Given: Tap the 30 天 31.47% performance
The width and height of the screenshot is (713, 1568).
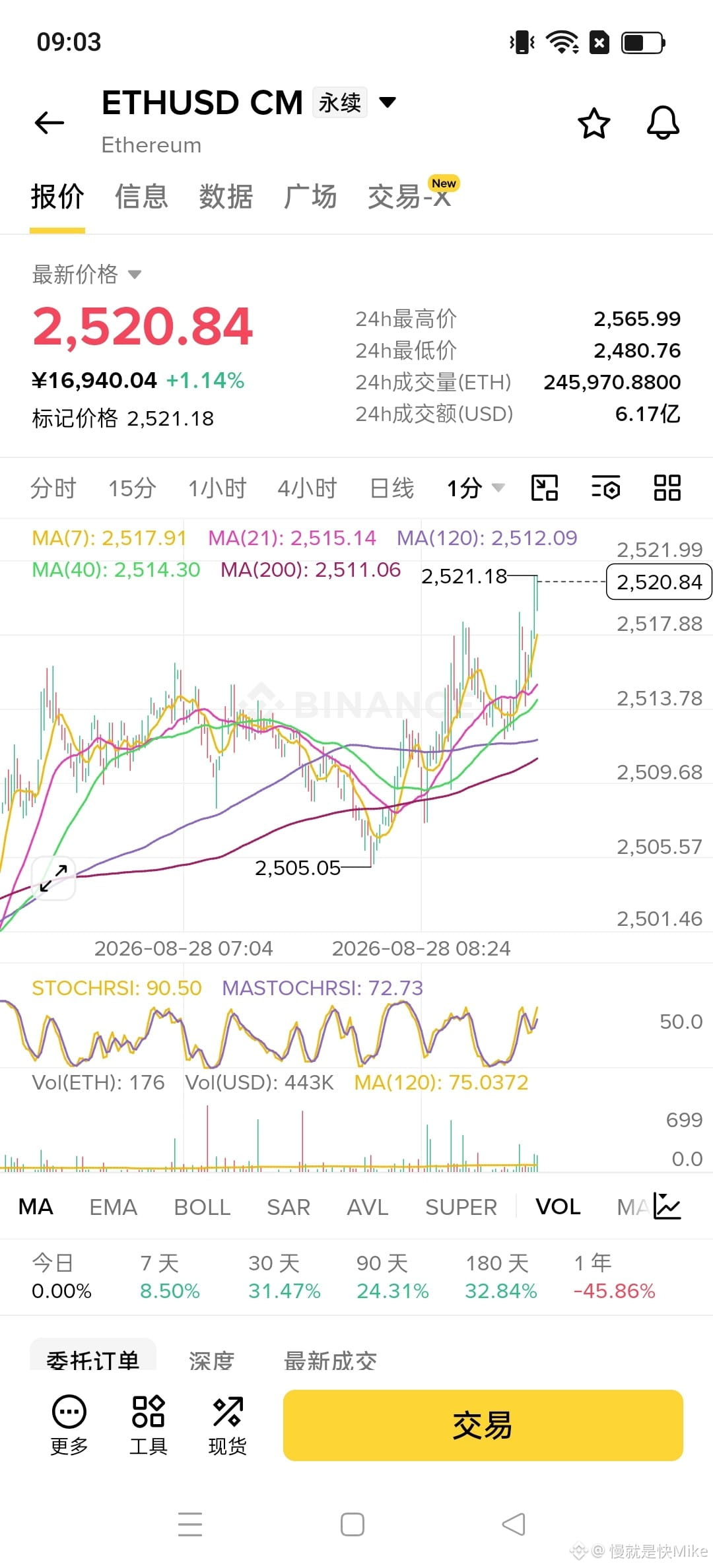Looking at the screenshot, I should pos(285,1277).
